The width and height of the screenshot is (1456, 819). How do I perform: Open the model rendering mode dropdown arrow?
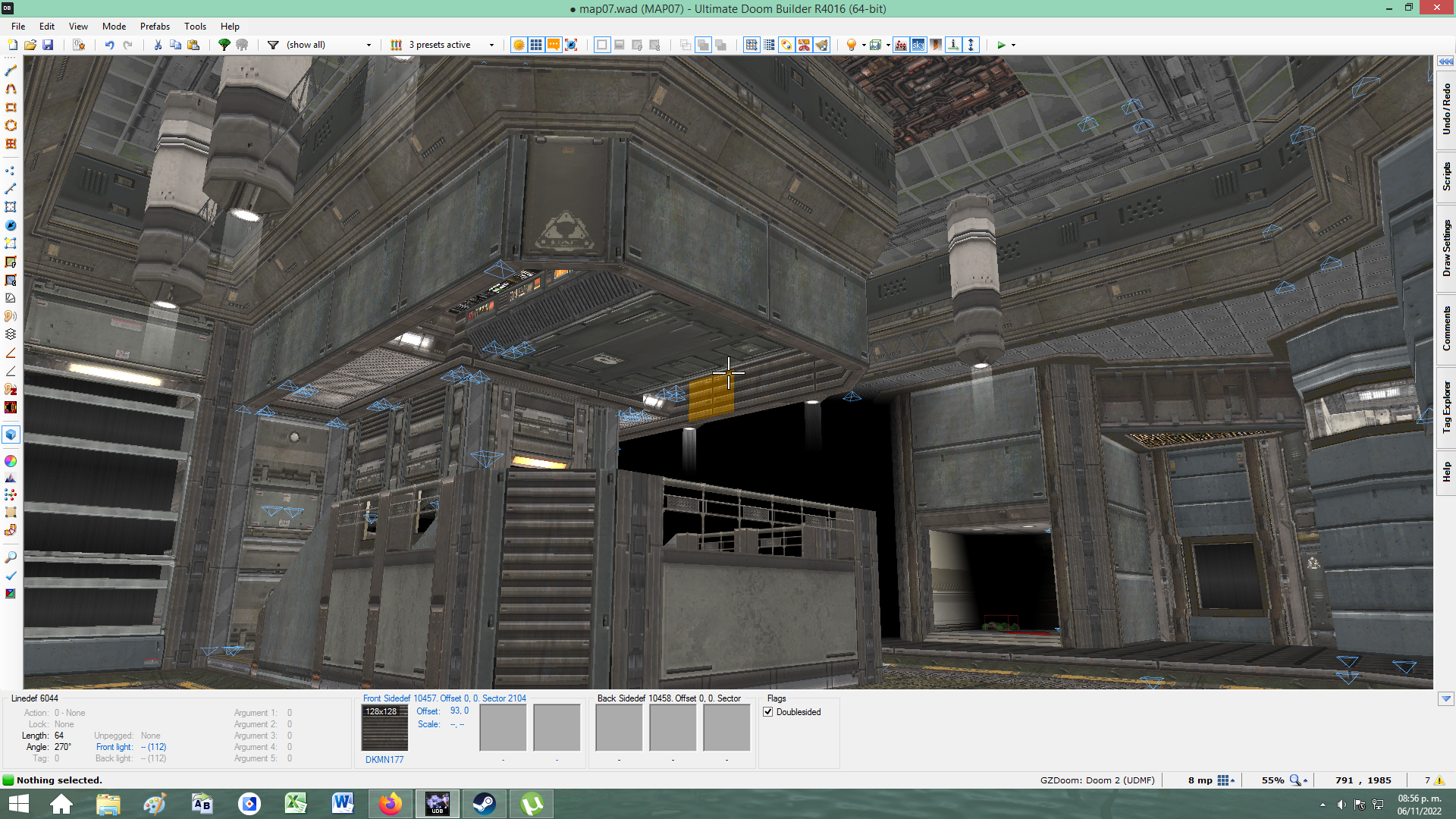click(888, 45)
